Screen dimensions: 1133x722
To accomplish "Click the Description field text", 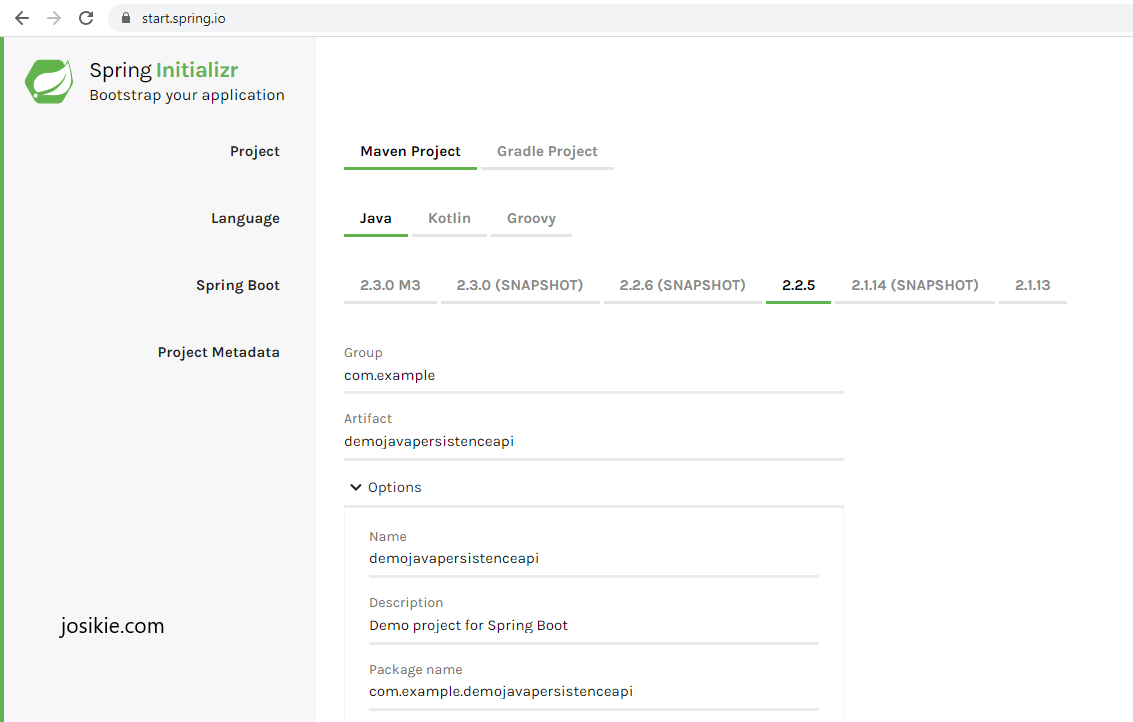I will tap(470, 624).
